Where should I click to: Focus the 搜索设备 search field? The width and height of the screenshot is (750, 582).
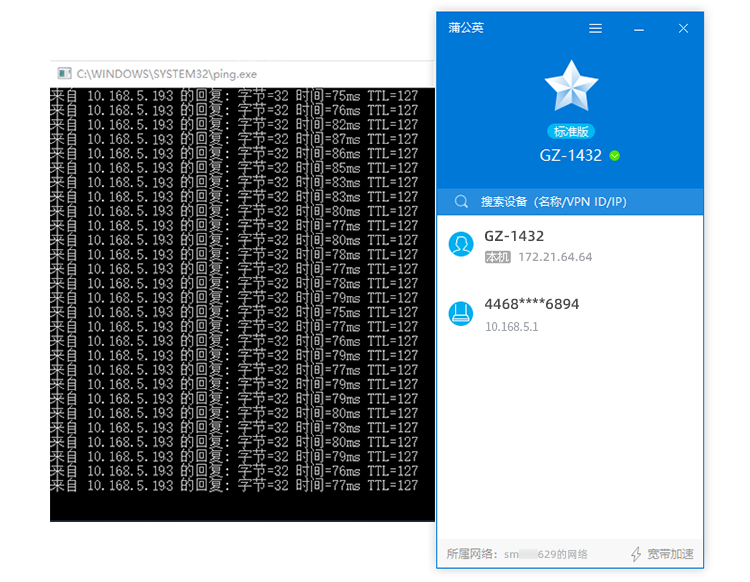570,201
